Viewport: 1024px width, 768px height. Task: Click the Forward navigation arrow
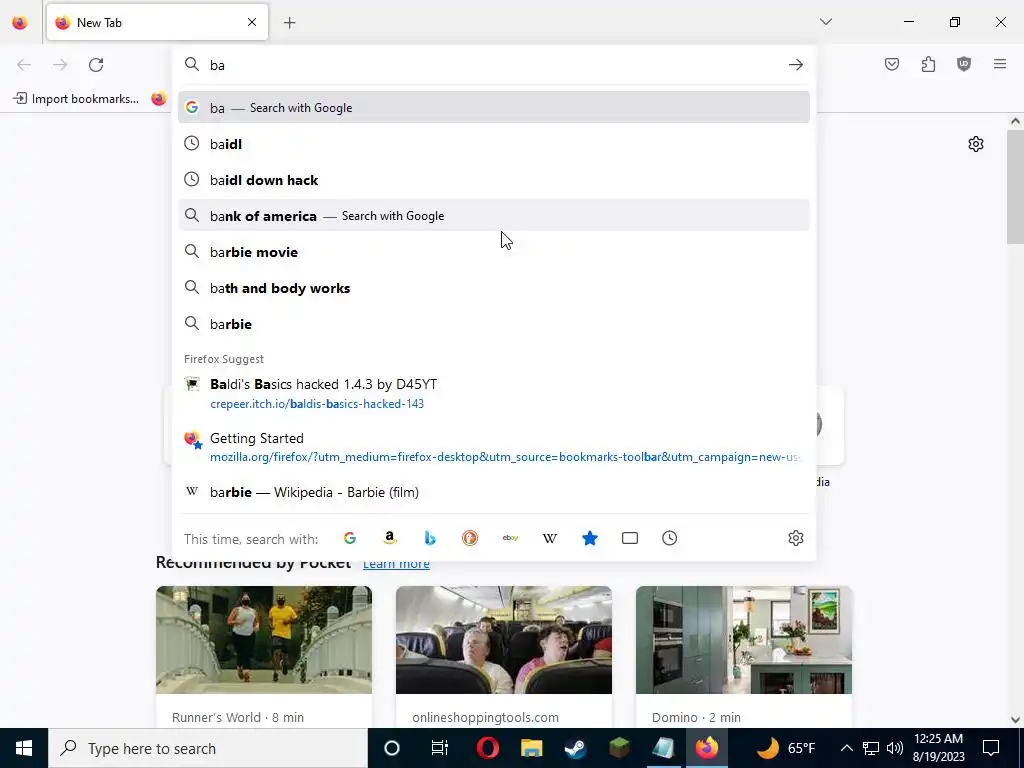coord(60,65)
